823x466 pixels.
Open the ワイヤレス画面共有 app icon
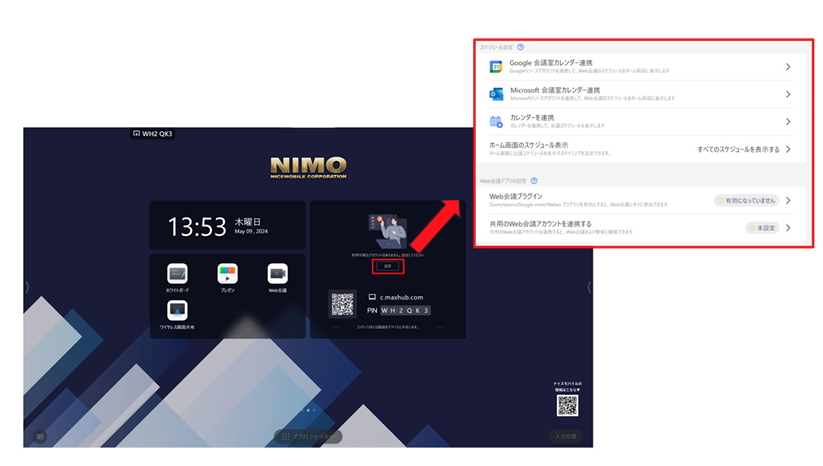pyautogui.click(x=177, y=310)
